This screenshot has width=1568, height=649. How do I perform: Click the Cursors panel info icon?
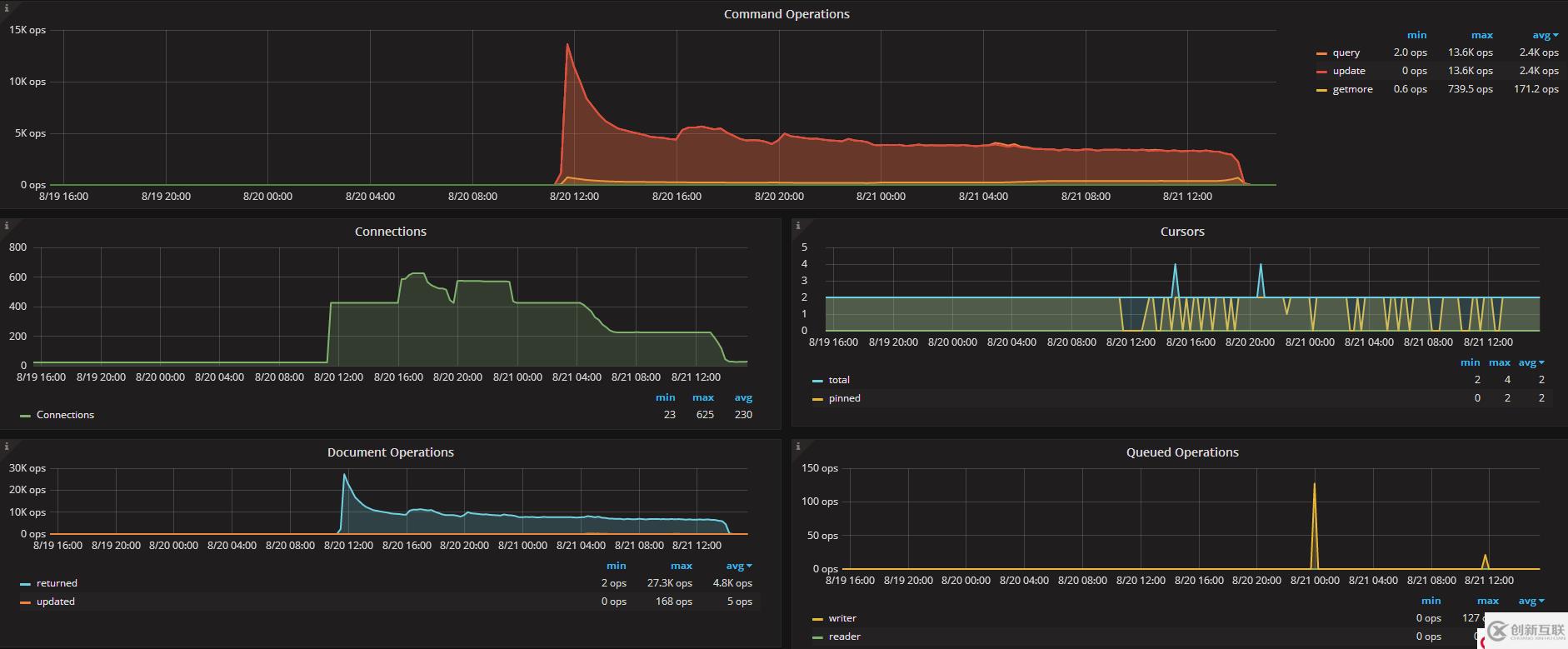797,225
